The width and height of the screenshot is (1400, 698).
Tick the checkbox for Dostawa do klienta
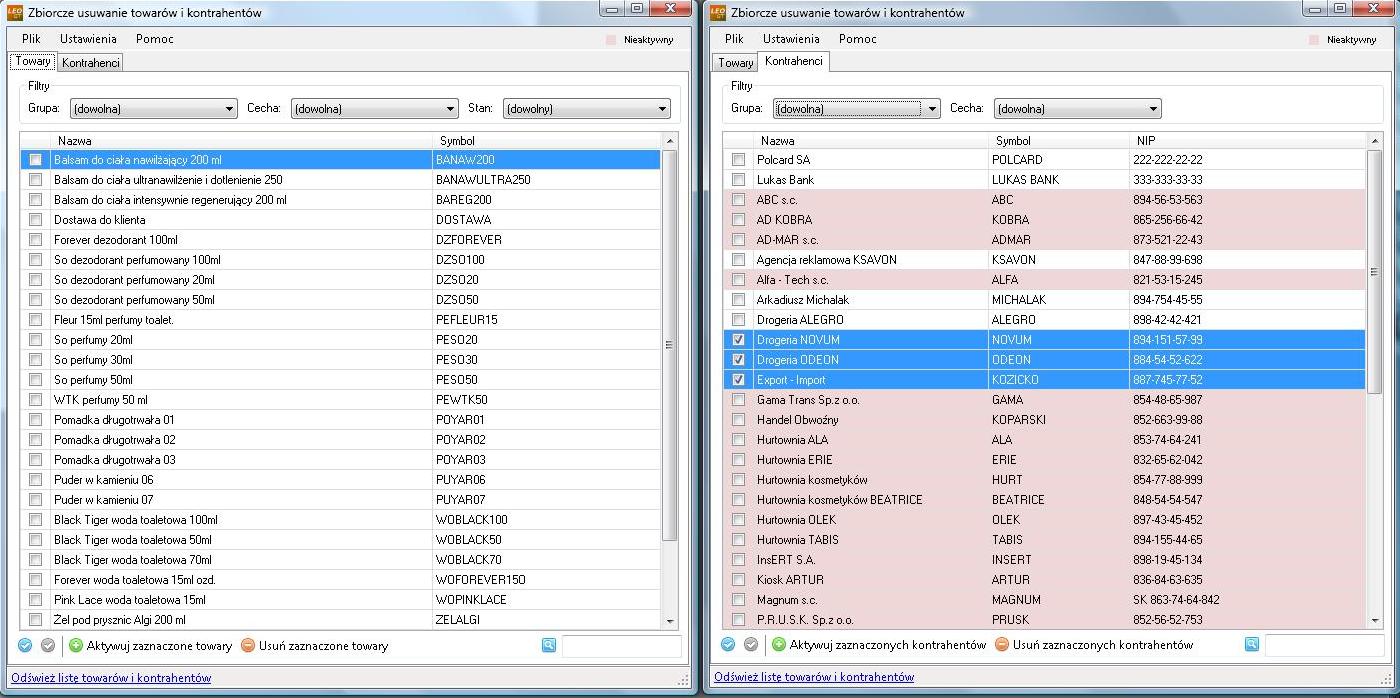36,220
